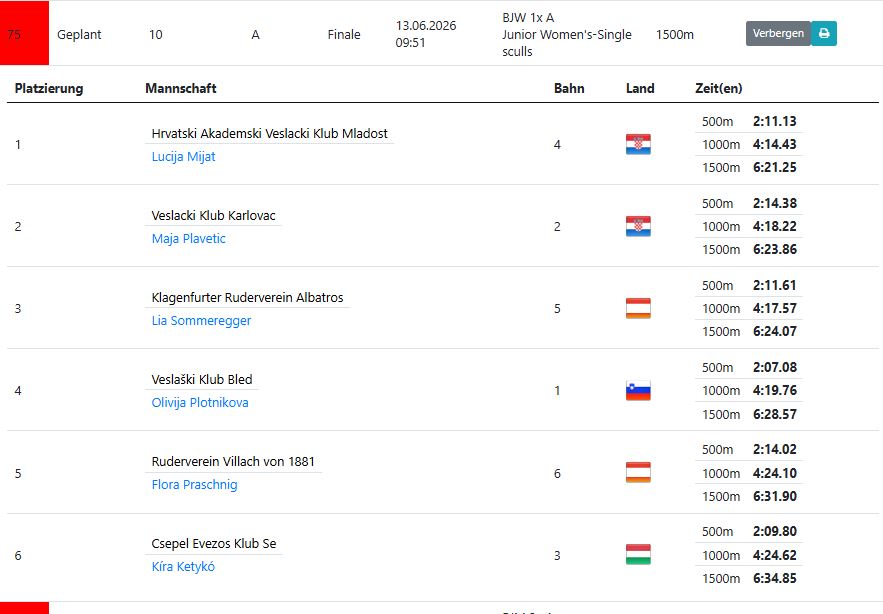Click red race number 75 cell
This screenshot has width=883, height=614.
click(x=24, y=33)
